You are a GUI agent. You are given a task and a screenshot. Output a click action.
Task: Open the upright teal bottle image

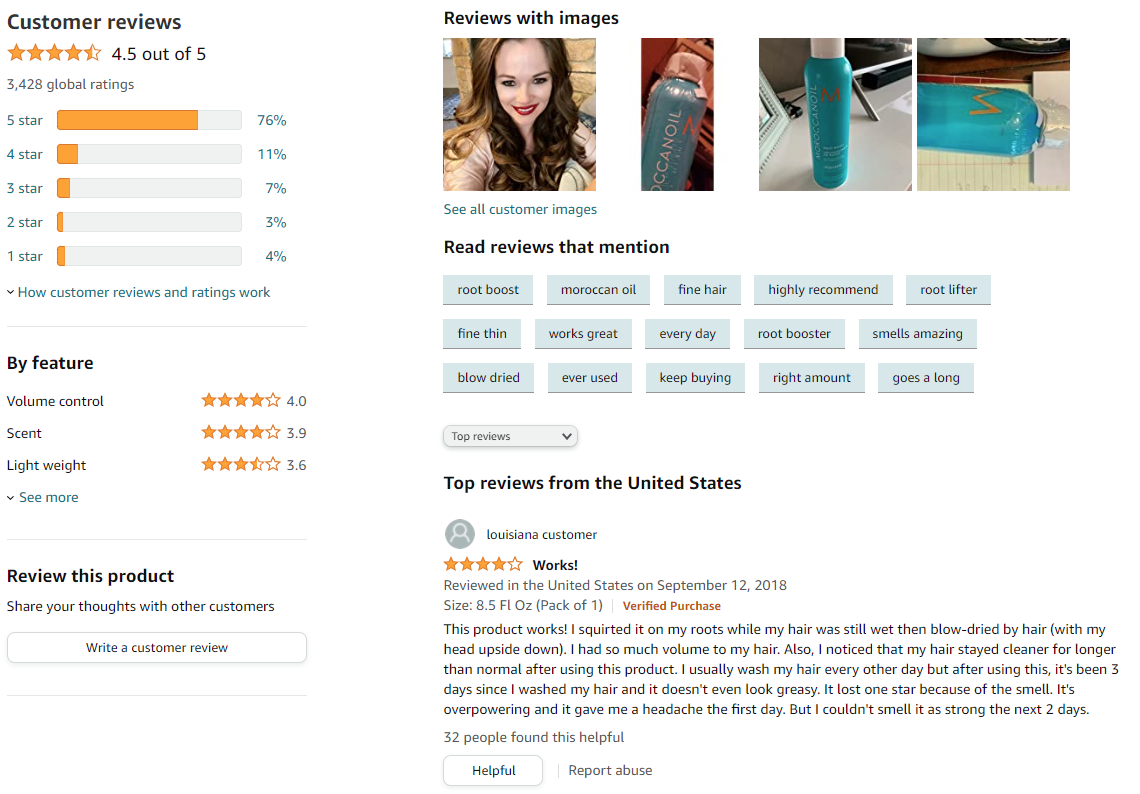click(835, 114)
